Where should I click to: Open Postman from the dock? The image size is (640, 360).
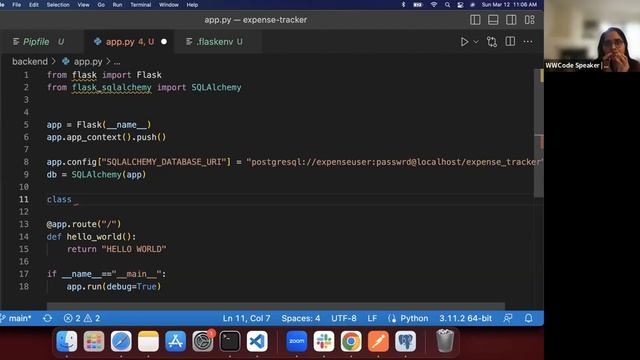coord(378,341)
